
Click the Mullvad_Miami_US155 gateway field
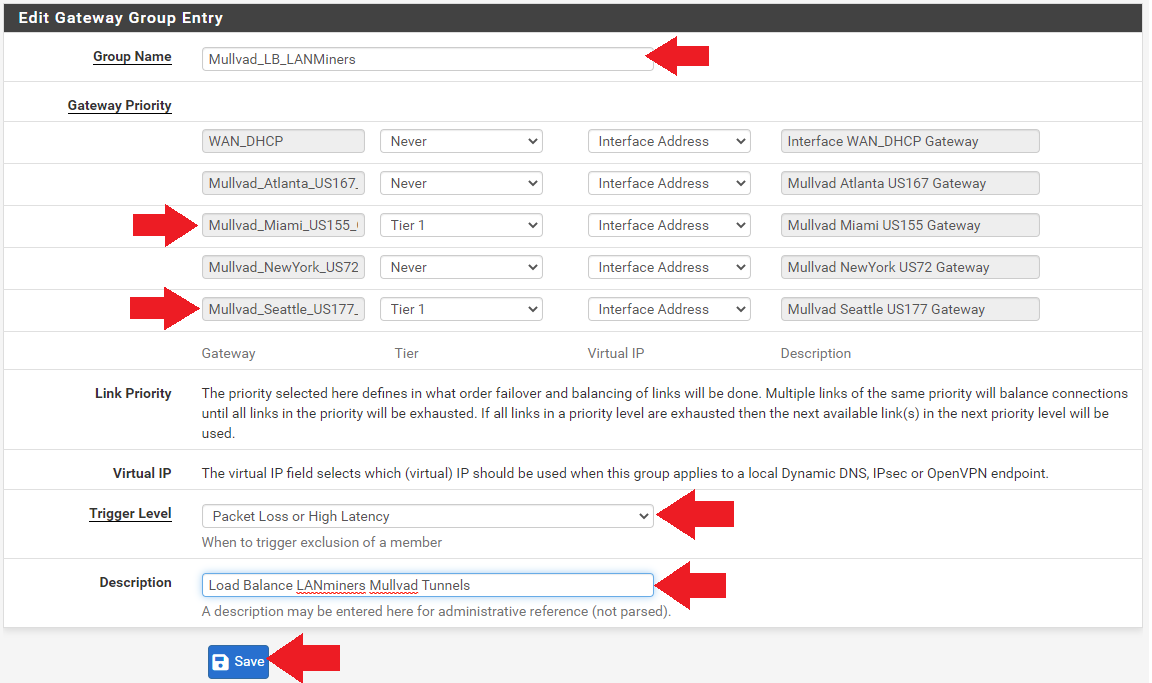[284, 225]
